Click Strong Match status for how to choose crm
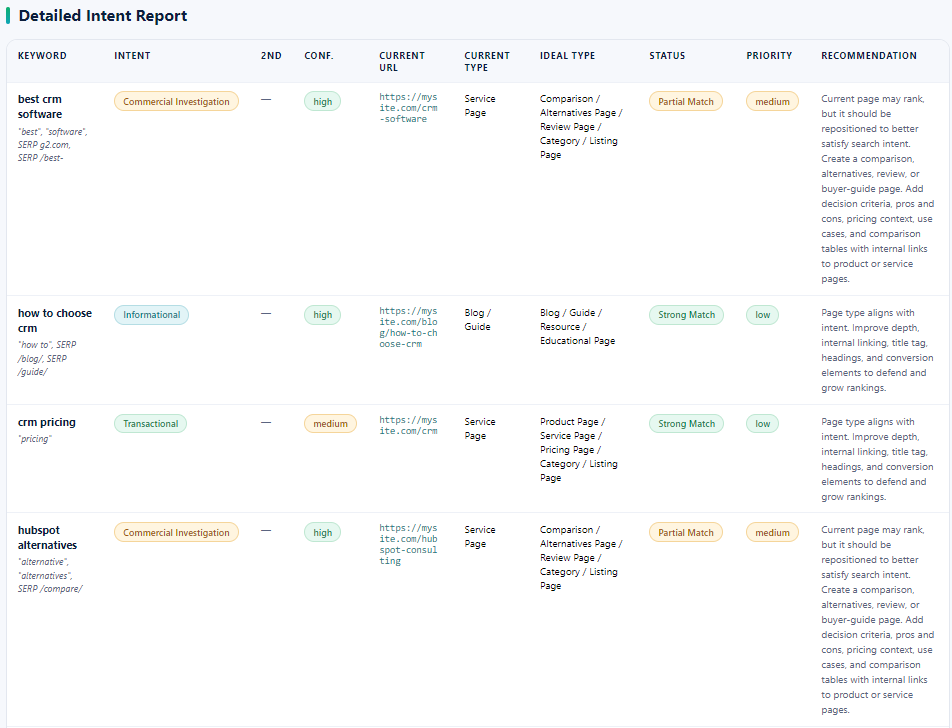This screenshot has height=728, width=952. (686, 315)
